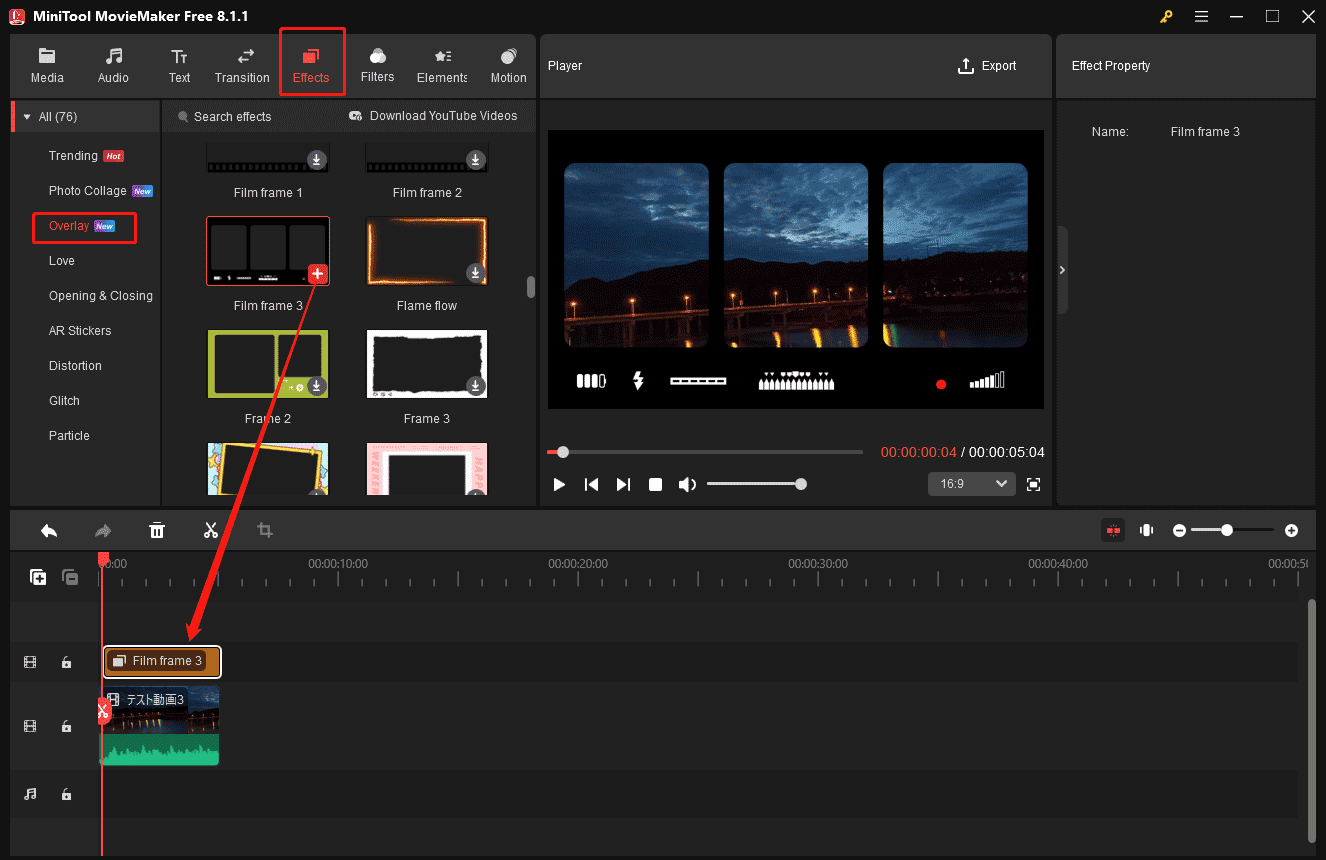Image resolution: width=1326 pixels, height=860 pixels.
Task: Toggle lock on the video track
Action: coord(66,726)
